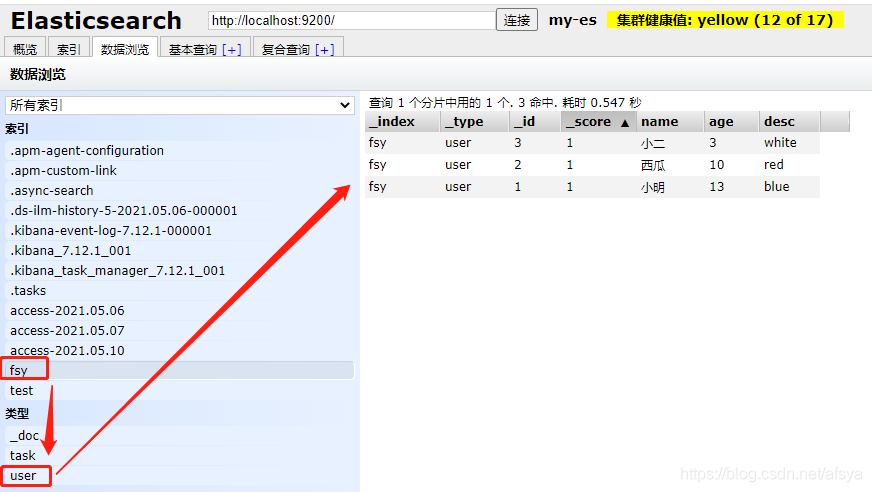Add new 基本查询 tab with [+]
The height and width of the screenshot is (492, 872).
[x=232, y=49]
